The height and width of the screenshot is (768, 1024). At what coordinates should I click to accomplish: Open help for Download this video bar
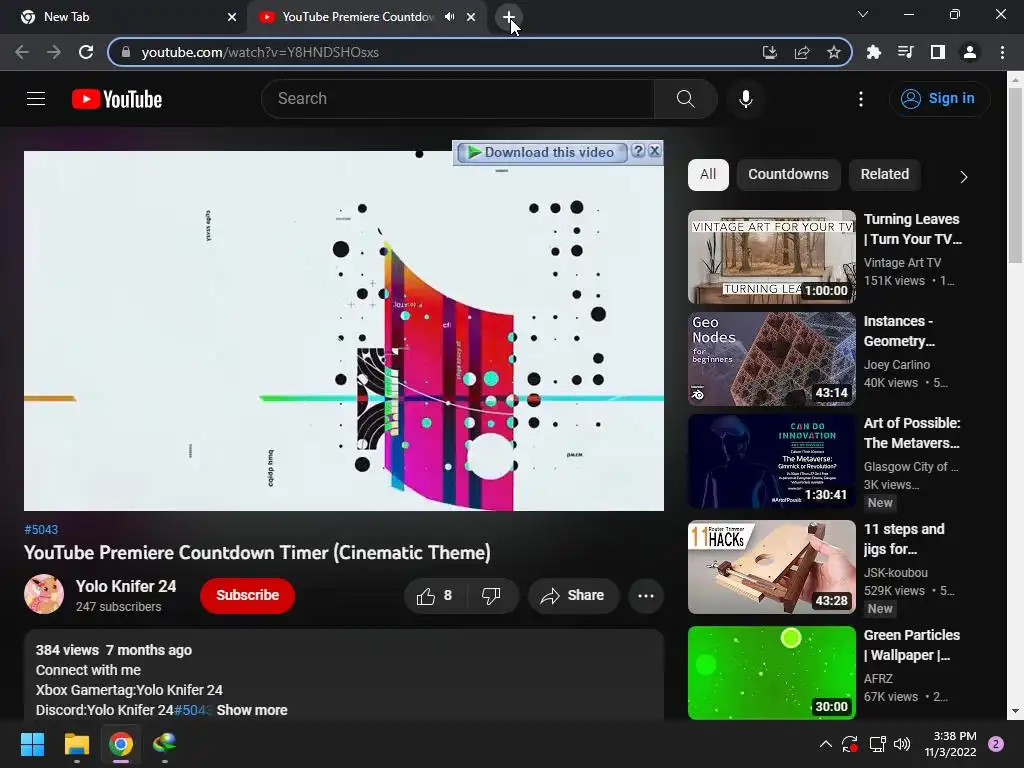[638, 152]
